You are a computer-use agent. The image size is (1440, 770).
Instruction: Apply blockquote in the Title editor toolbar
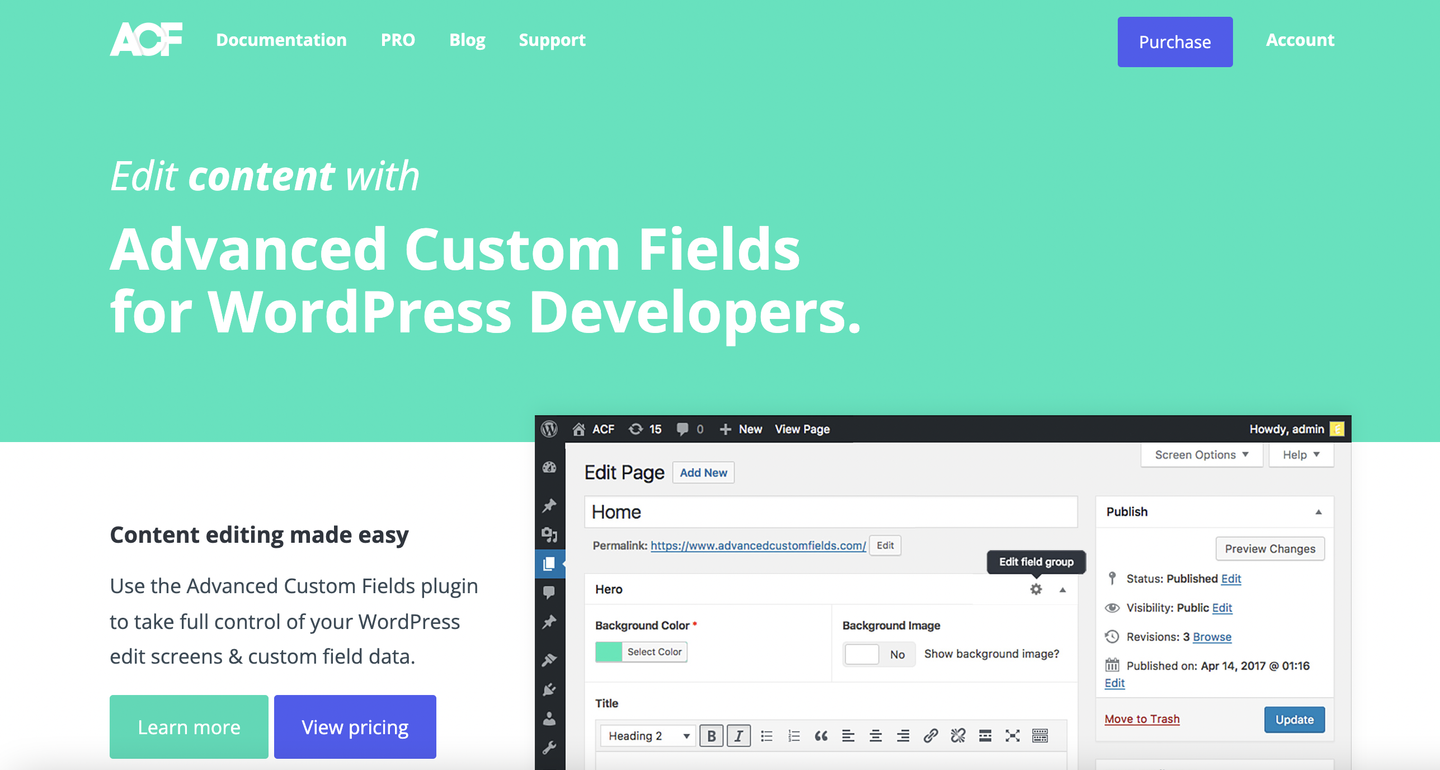click(x=821, y=736)
